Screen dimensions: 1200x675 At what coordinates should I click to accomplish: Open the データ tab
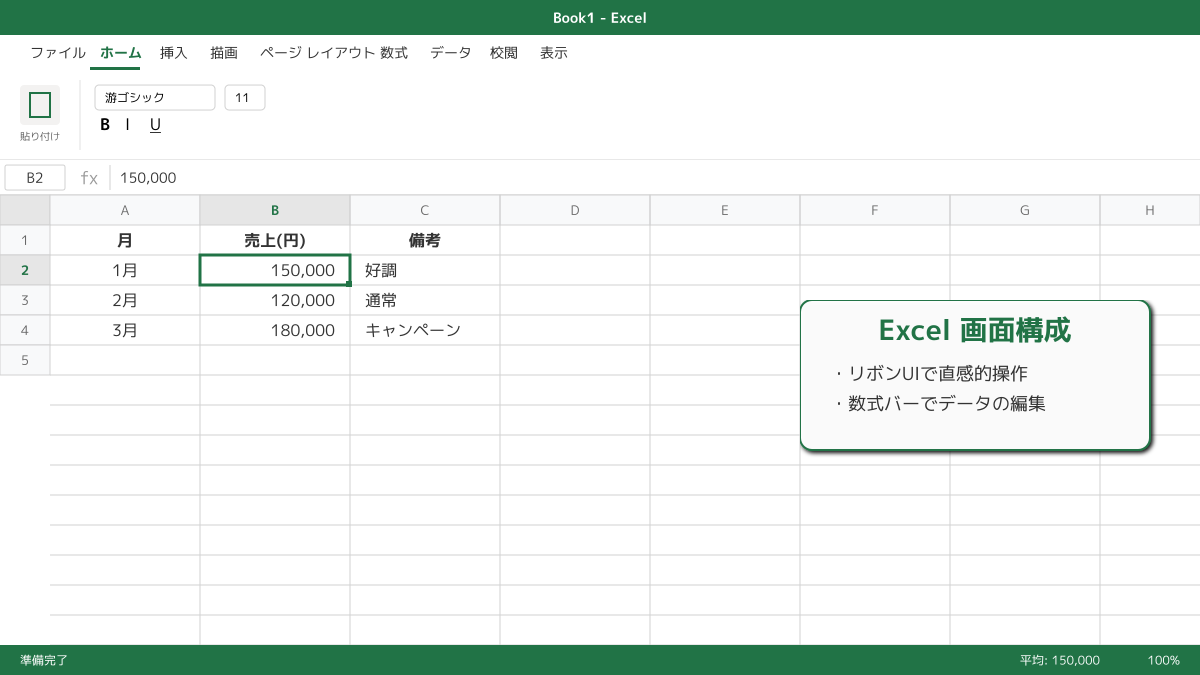pyautogui.click(x=450, y=53)
